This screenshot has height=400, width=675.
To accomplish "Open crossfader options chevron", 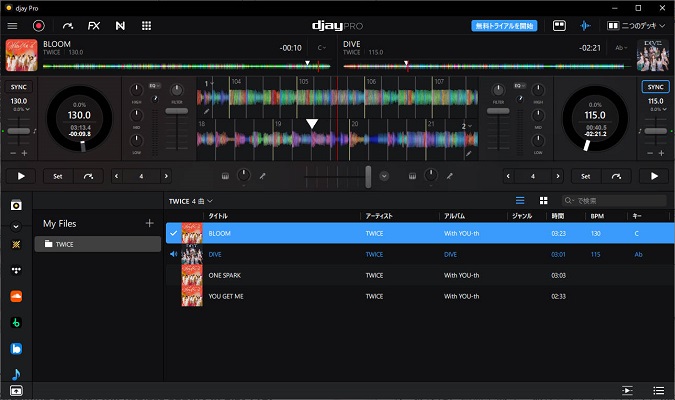I will coord(384,176).
